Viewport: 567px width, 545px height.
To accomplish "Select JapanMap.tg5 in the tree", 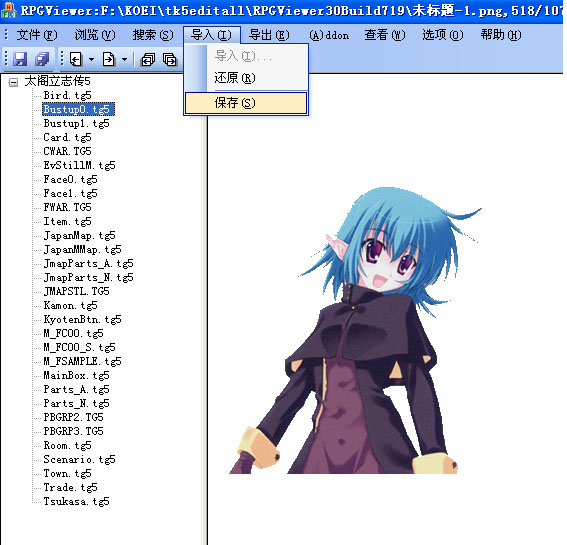I will tap(79, 235).
